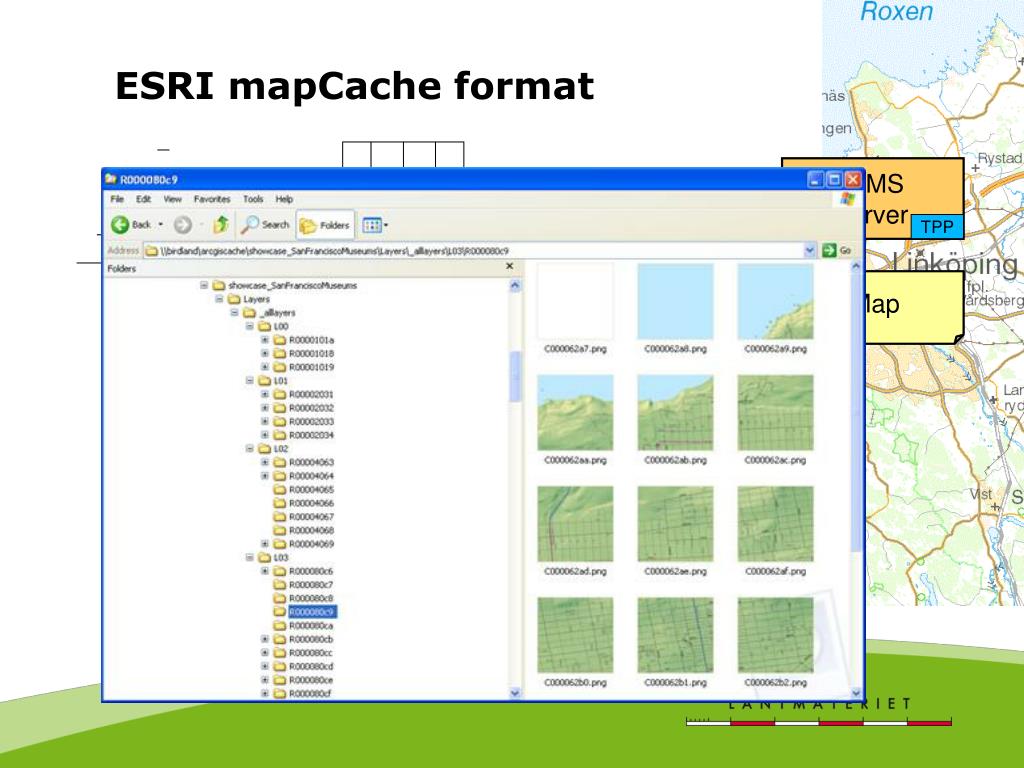This screenshot has height=768, width=1024.
Task: Open the Views toolbar dropdown
Action: coord(375,225)
